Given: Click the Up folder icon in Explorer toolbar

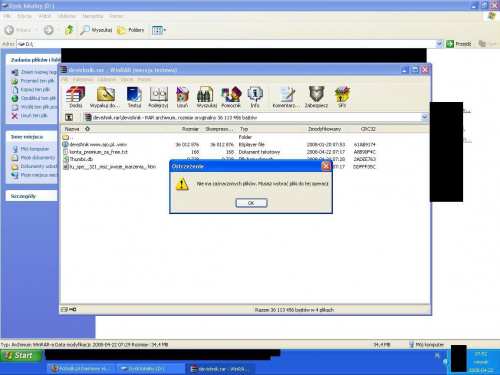Looking at the screenshot, I should tap(69, 30).
